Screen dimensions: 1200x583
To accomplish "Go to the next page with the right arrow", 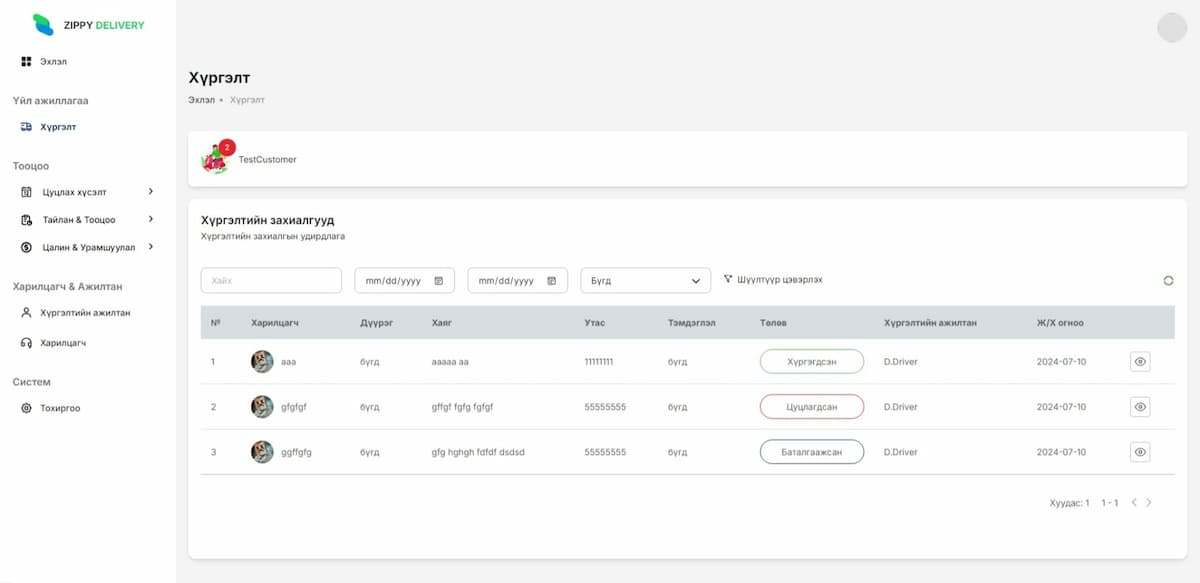I will (1149, 502).
